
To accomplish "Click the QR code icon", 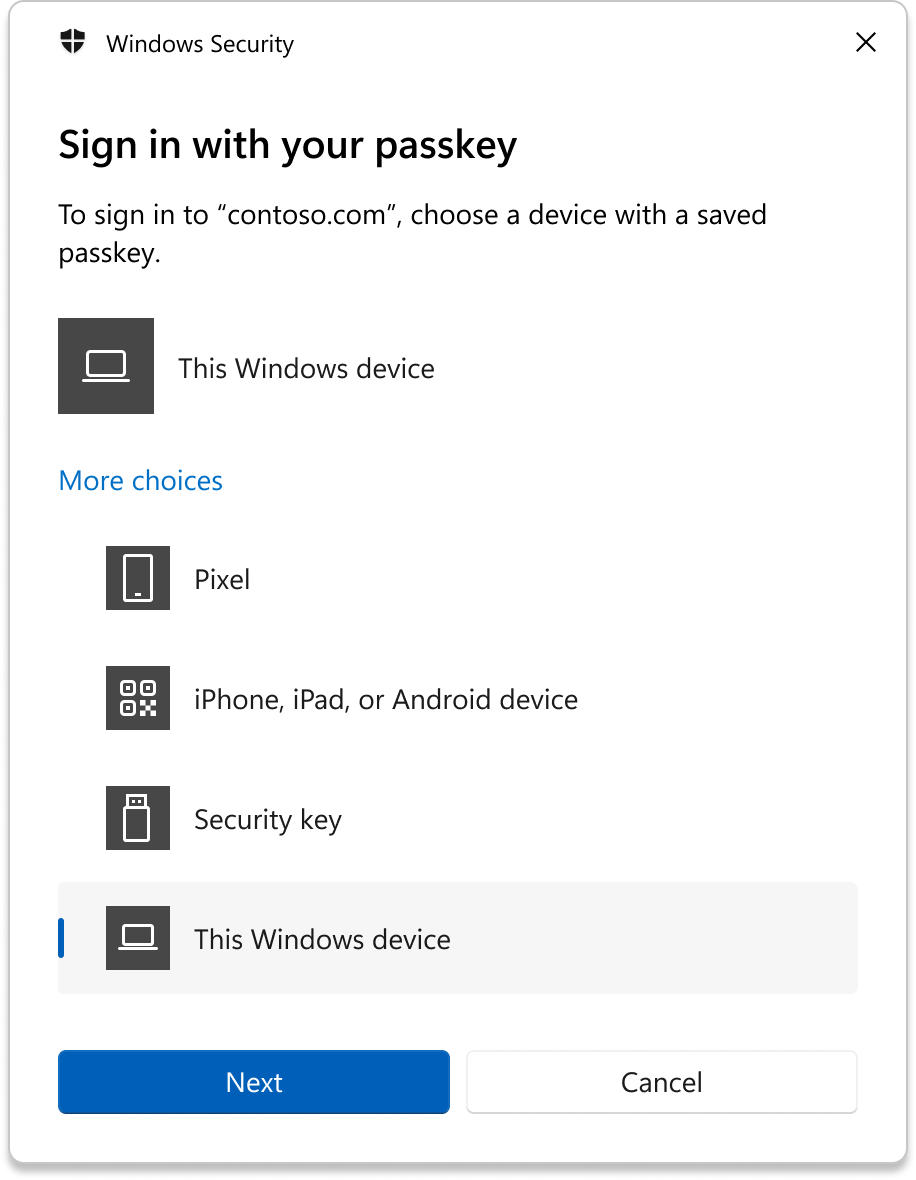I will (138, 698).
